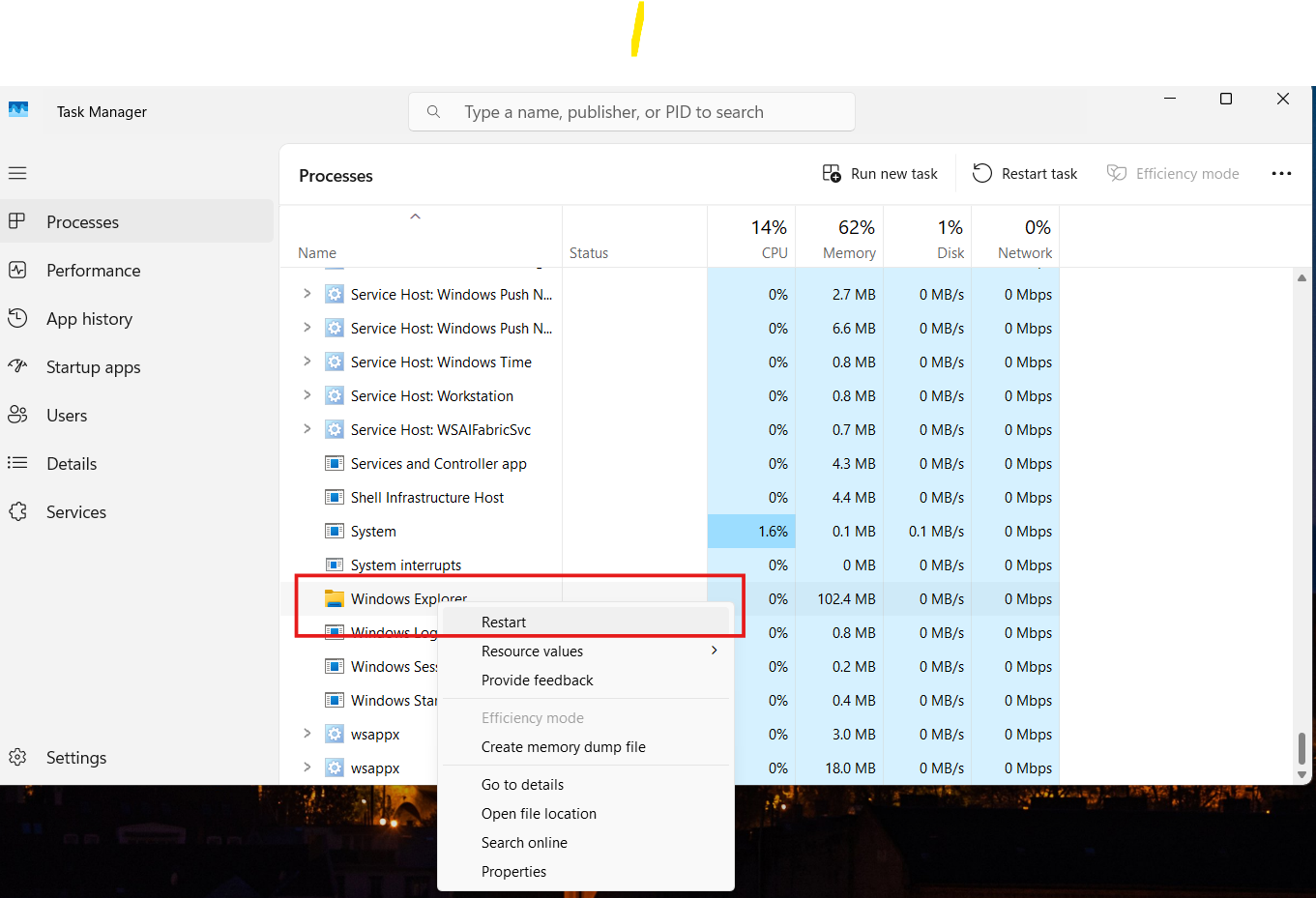Open the Users tab
This screenshot has width=1316, height=898.
(x=137, y=415)
